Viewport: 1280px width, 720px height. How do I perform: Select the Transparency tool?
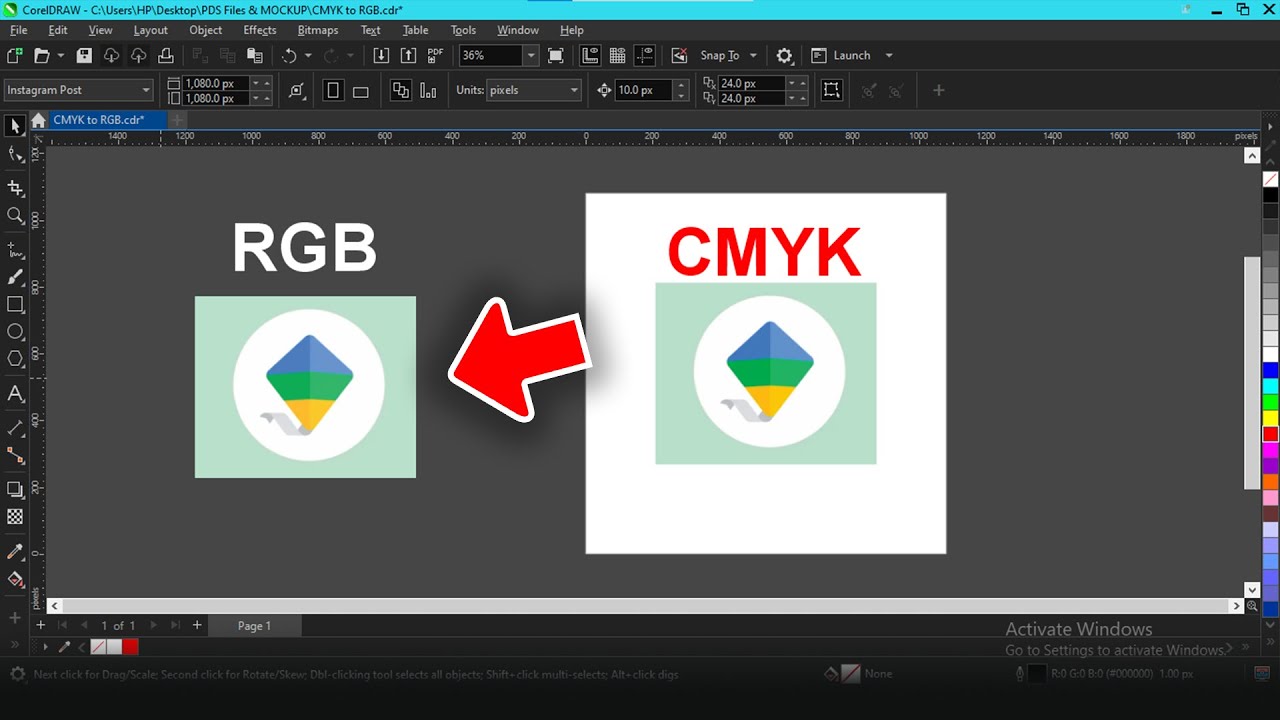coord(14,517)
